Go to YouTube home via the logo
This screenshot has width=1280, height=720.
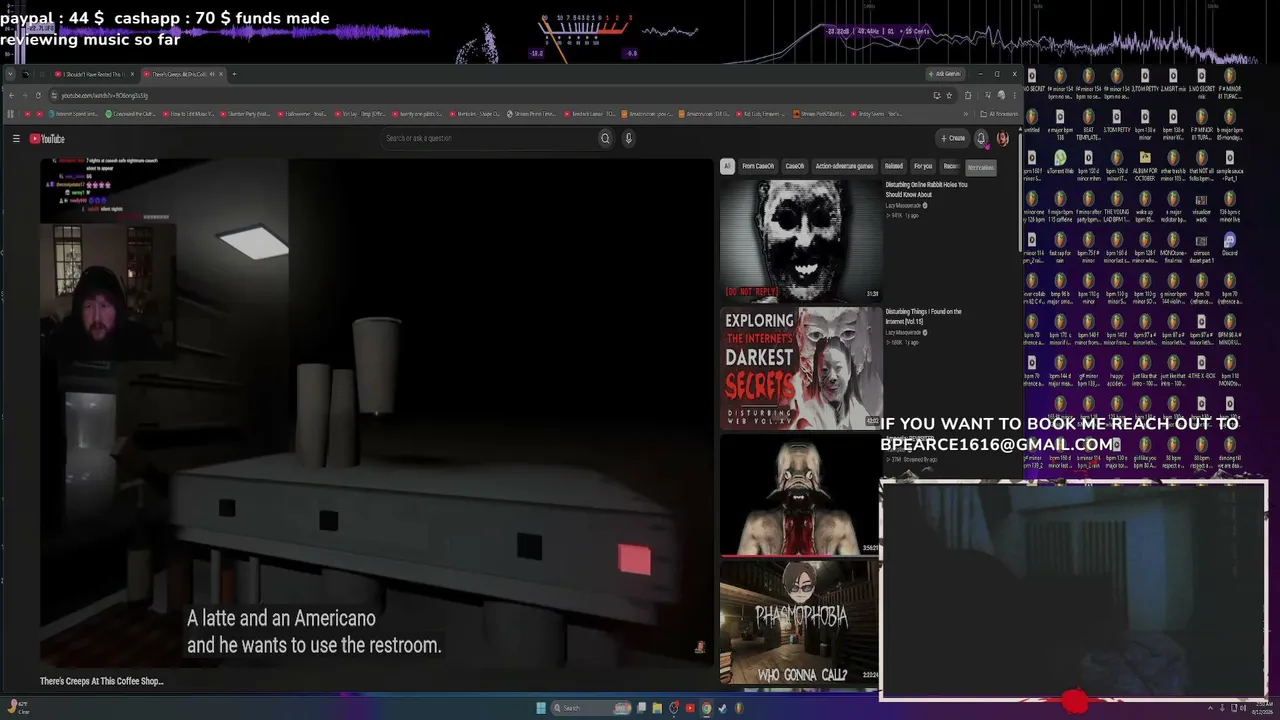click(x=47, y=139)
